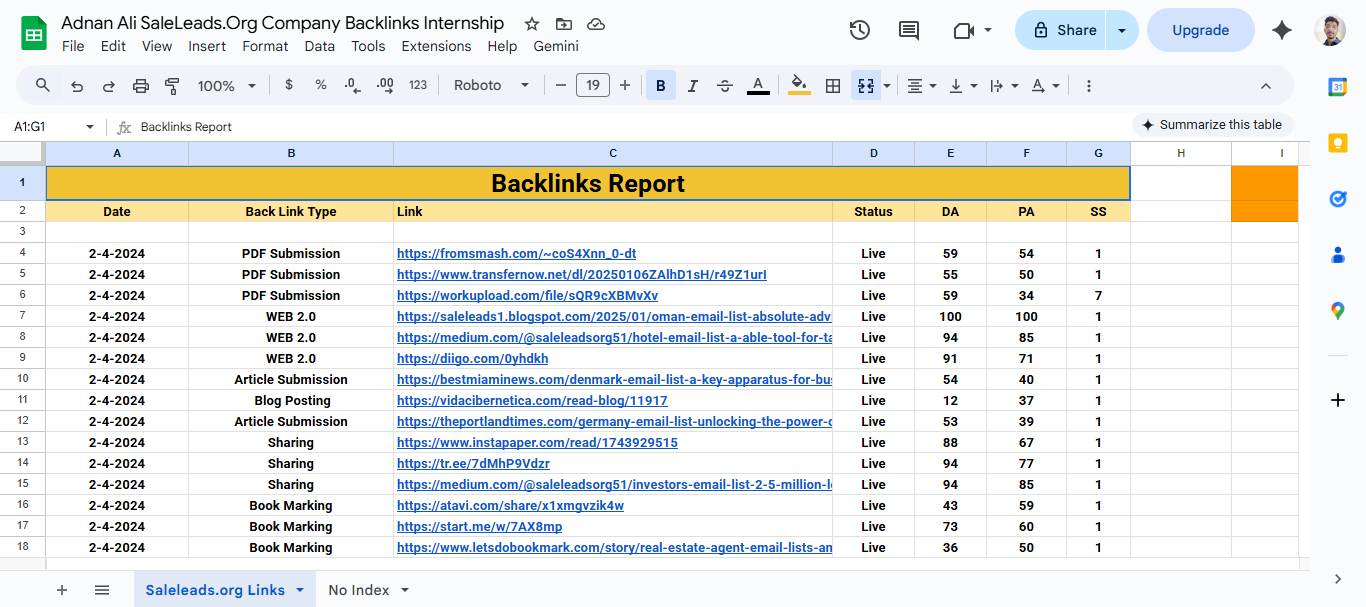
Task: Toggle bold formatting button
Action: click(x=660, y=86)
